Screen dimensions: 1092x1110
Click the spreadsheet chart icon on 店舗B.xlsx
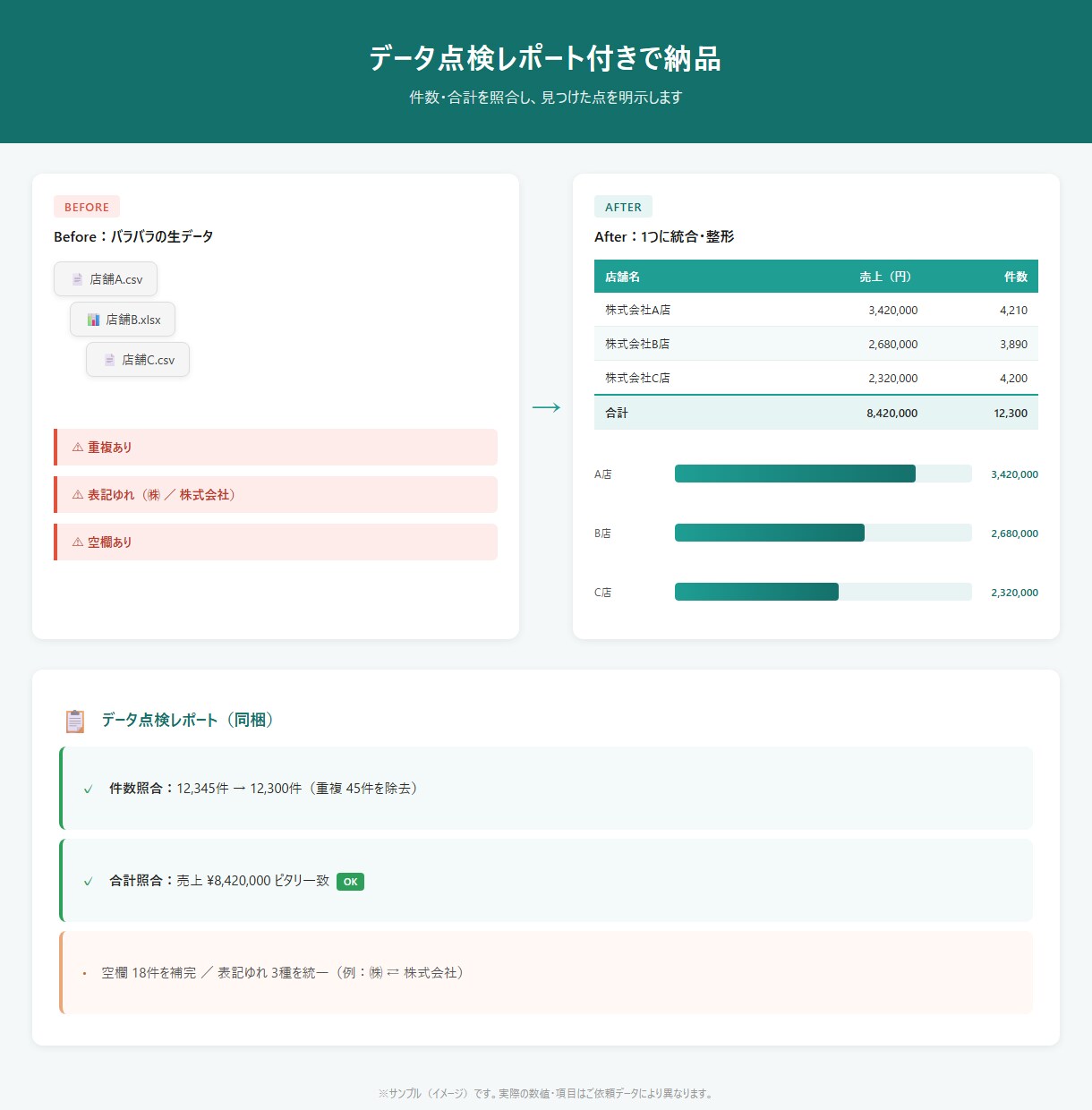93,320
